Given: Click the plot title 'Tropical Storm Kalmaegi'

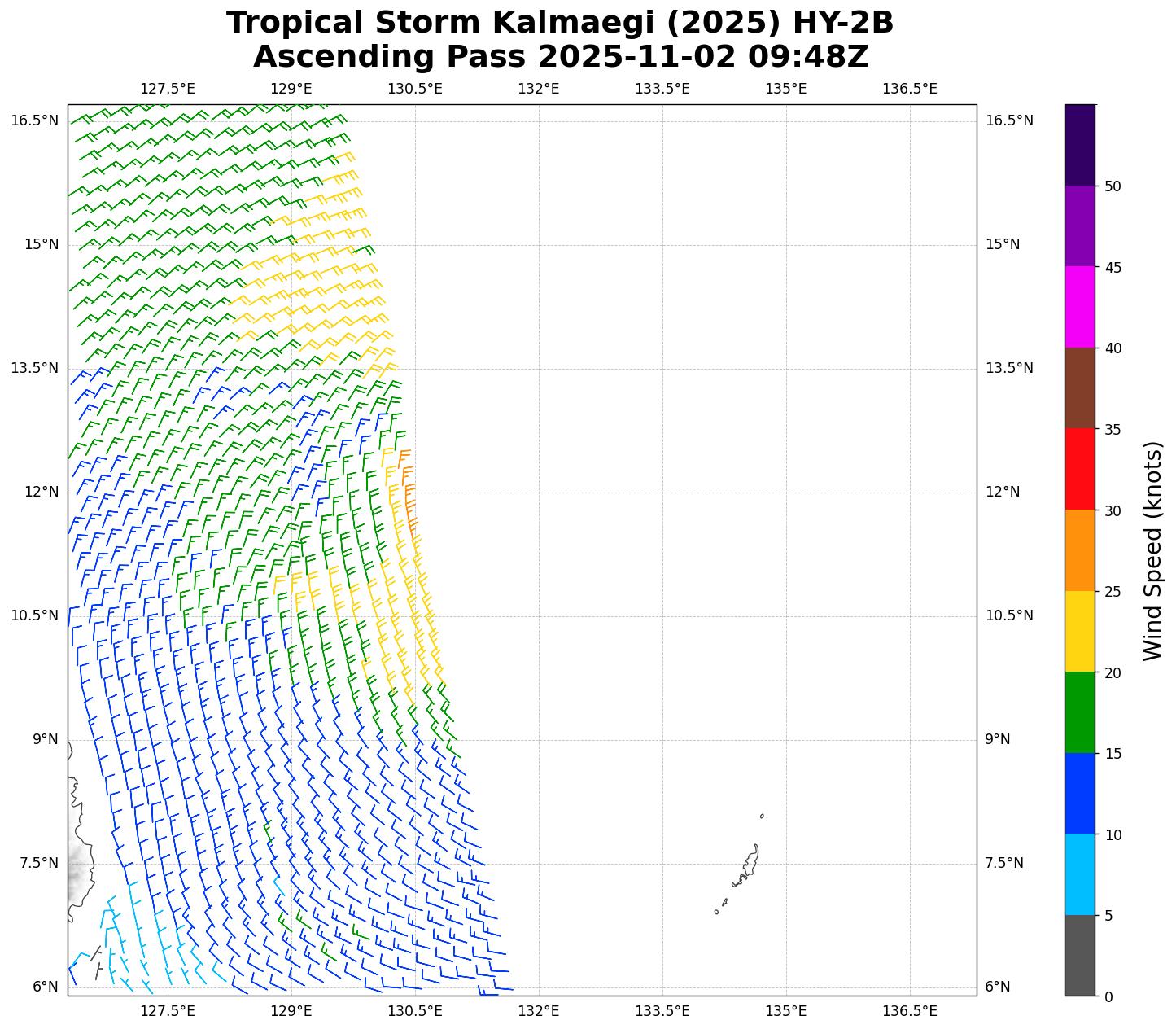Looking at the screenshot, I should (x=560, y=23).
